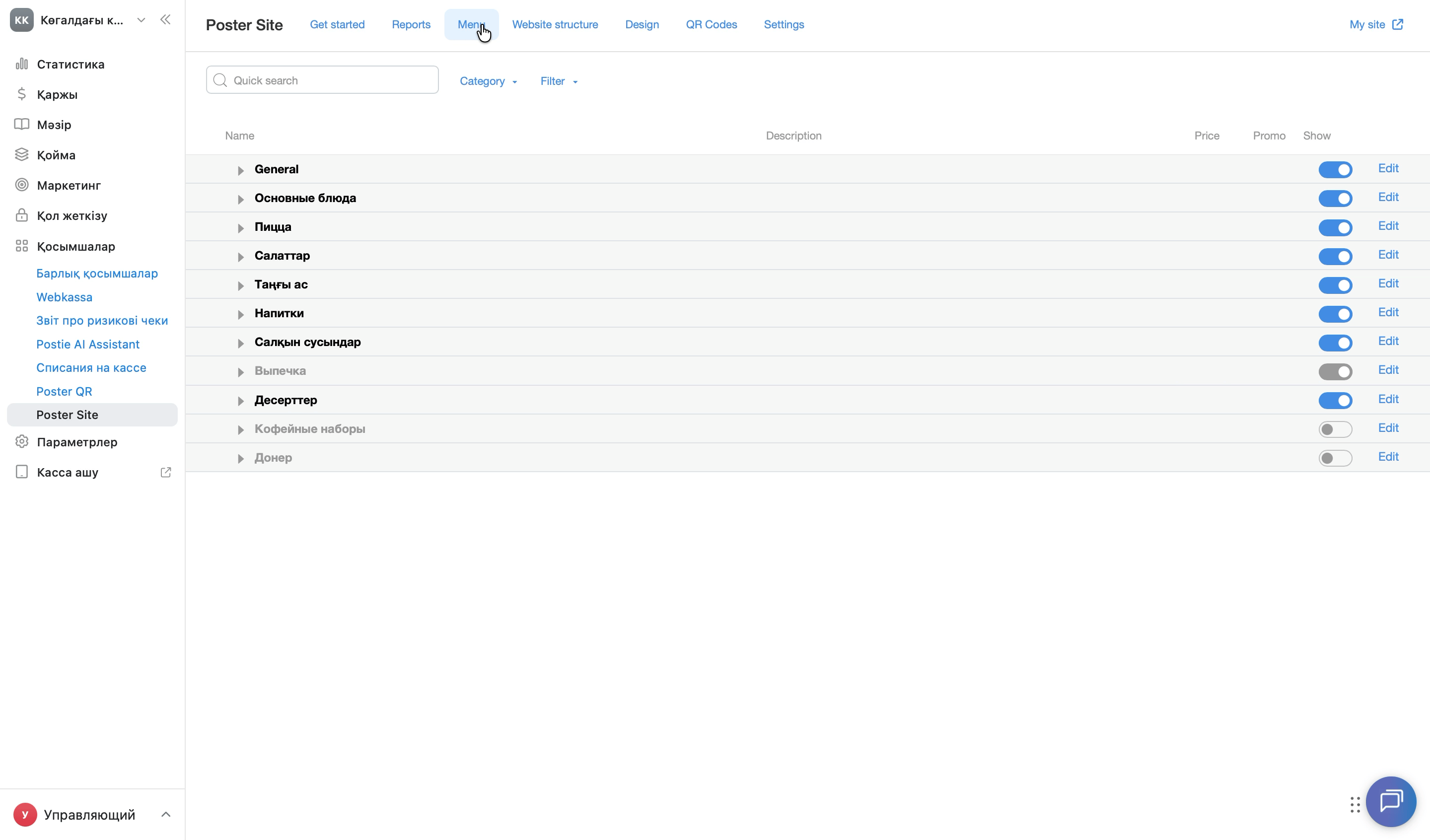Toggle Show for Кофейные наборы
The height and width of the screenshot is (840, 1430).
(1335, 429)
